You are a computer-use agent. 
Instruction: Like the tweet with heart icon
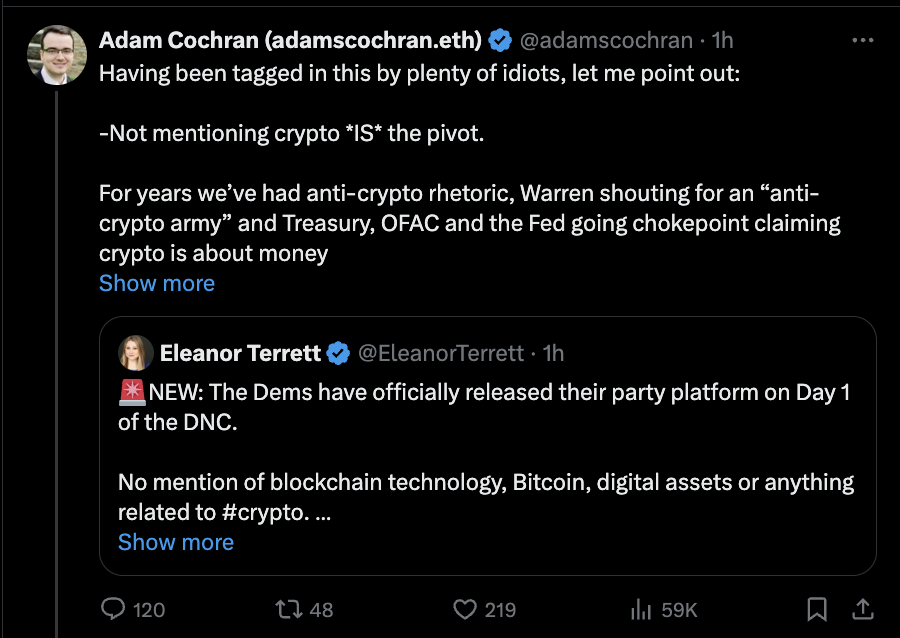coord(465,609)
